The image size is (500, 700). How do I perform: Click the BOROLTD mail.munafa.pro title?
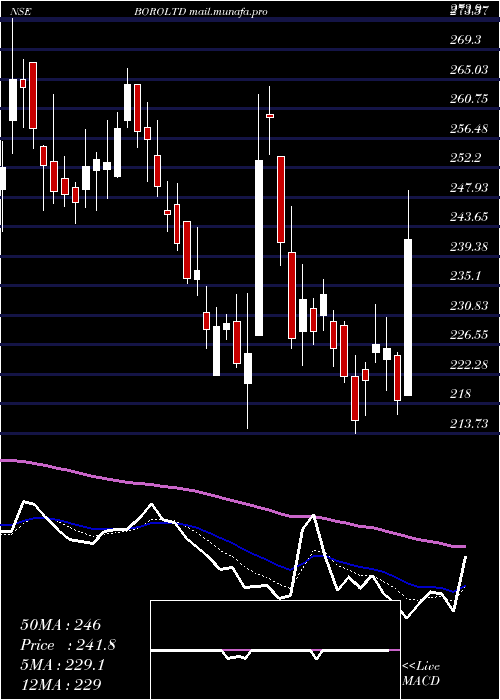[201, 12]
